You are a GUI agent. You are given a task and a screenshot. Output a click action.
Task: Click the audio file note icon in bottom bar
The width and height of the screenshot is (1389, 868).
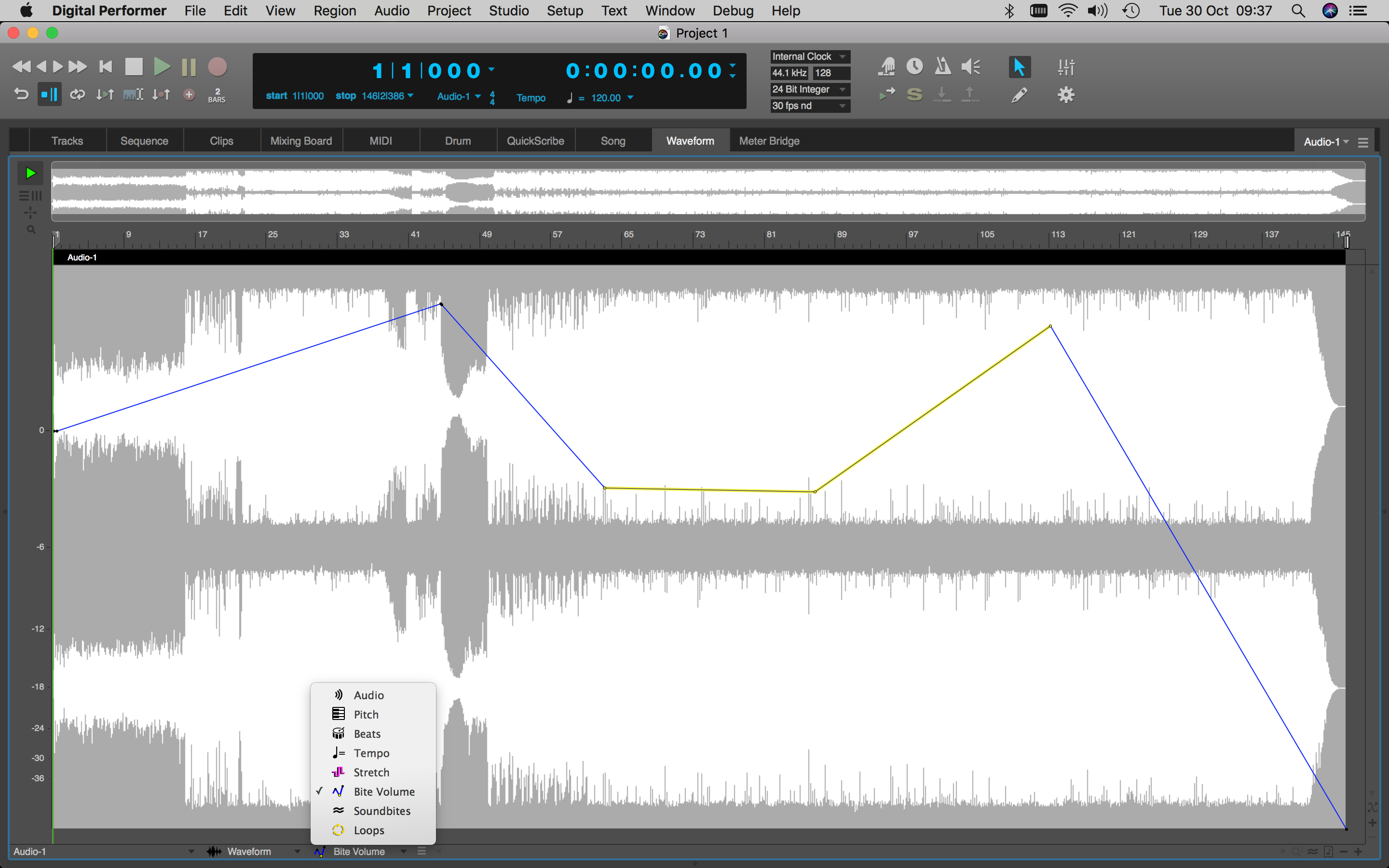pos(1328,851)
